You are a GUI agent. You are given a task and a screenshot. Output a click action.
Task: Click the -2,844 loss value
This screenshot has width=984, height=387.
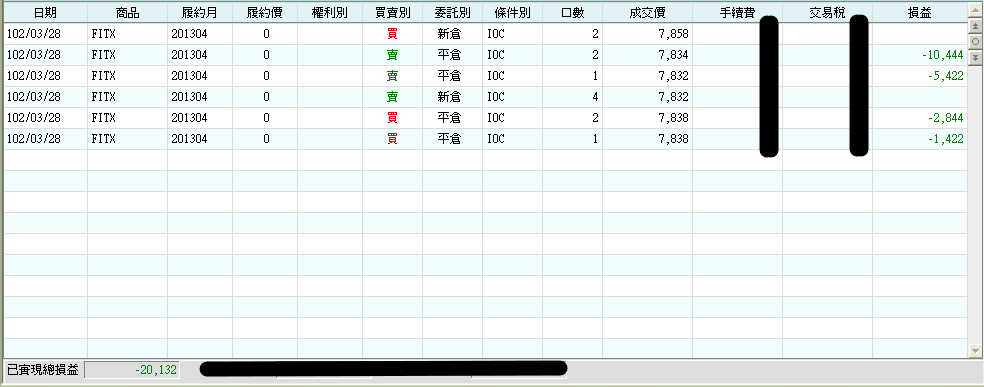click(x=945, y=118)
